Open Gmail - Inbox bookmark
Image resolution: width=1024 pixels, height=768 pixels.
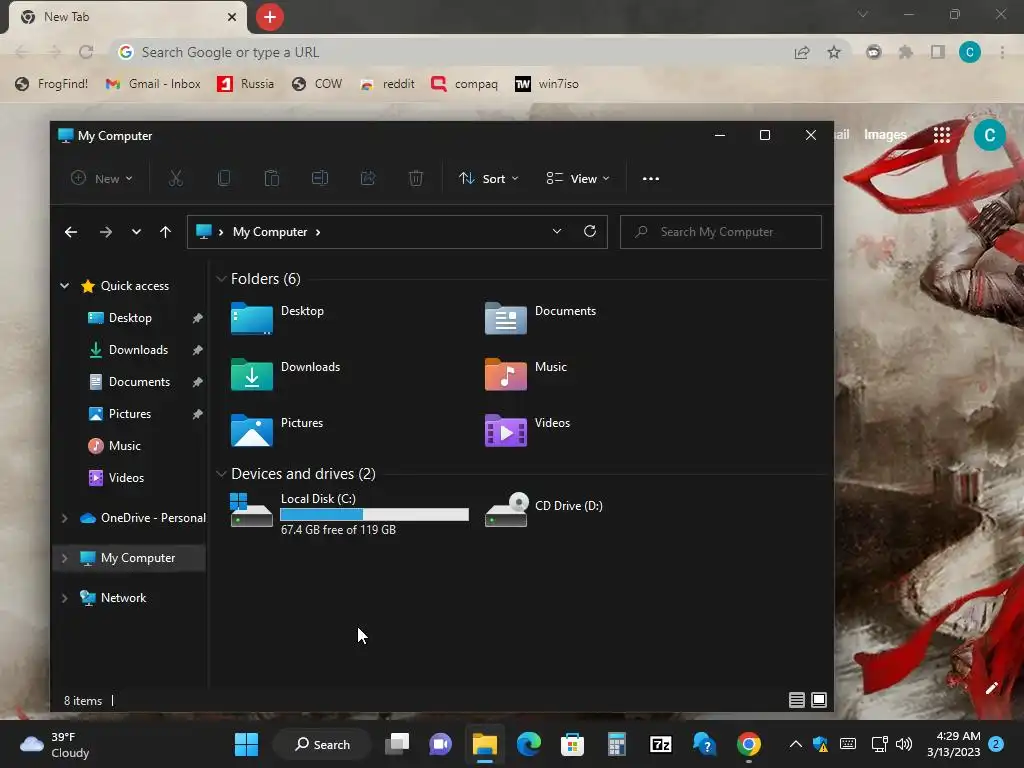[x=153, y=84]
